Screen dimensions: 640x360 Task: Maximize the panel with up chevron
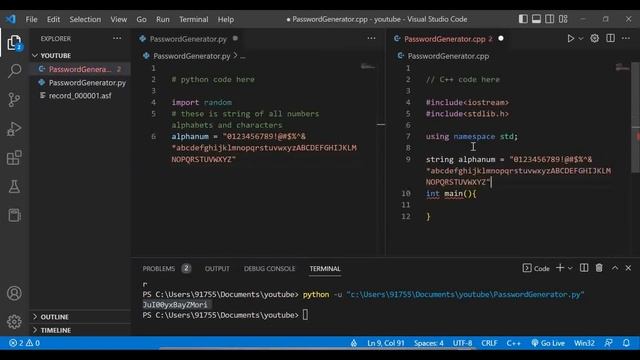pyautogui.click(x=615, y=268)
